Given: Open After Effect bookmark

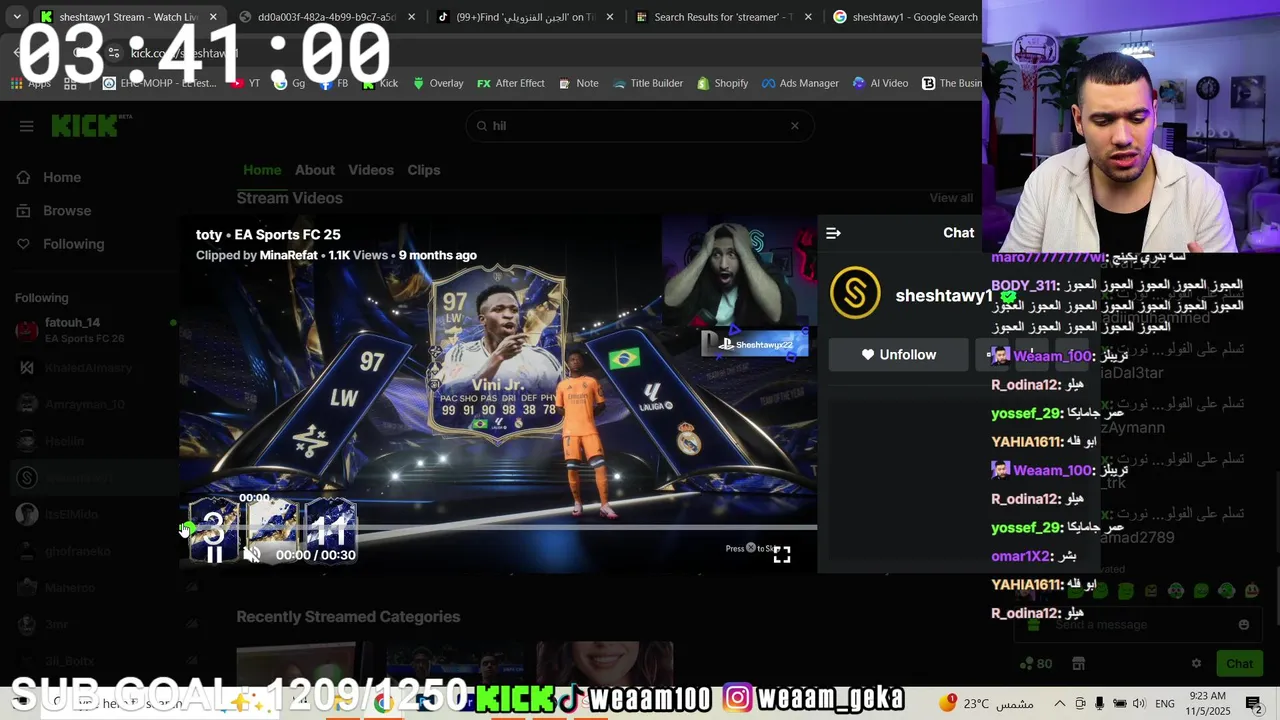Looking at the screenshot, I should (511, 83).
